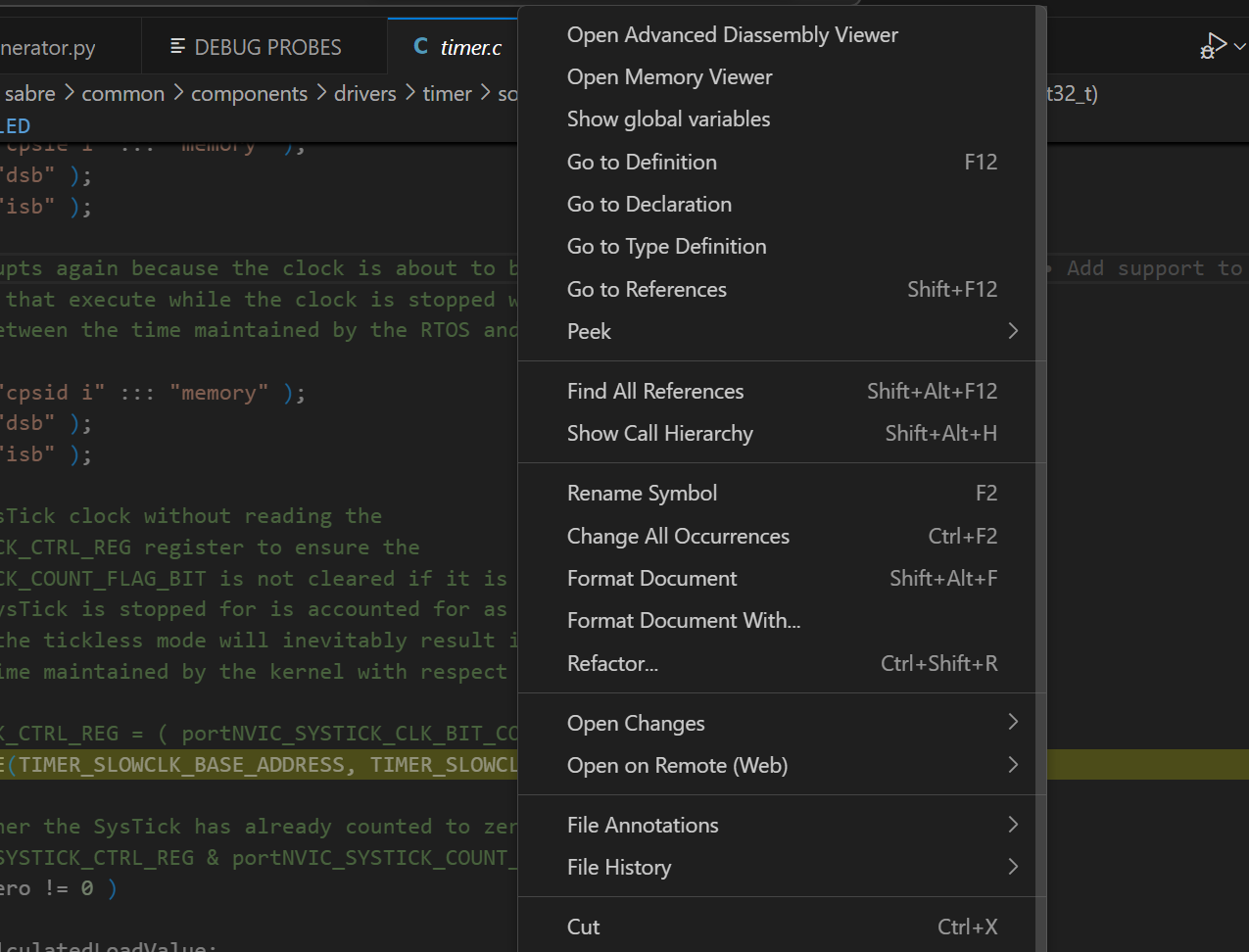Select Open Advanced Disassembly Viewer
Viewport: 1249px width, 952px height.
click(732, 33)
